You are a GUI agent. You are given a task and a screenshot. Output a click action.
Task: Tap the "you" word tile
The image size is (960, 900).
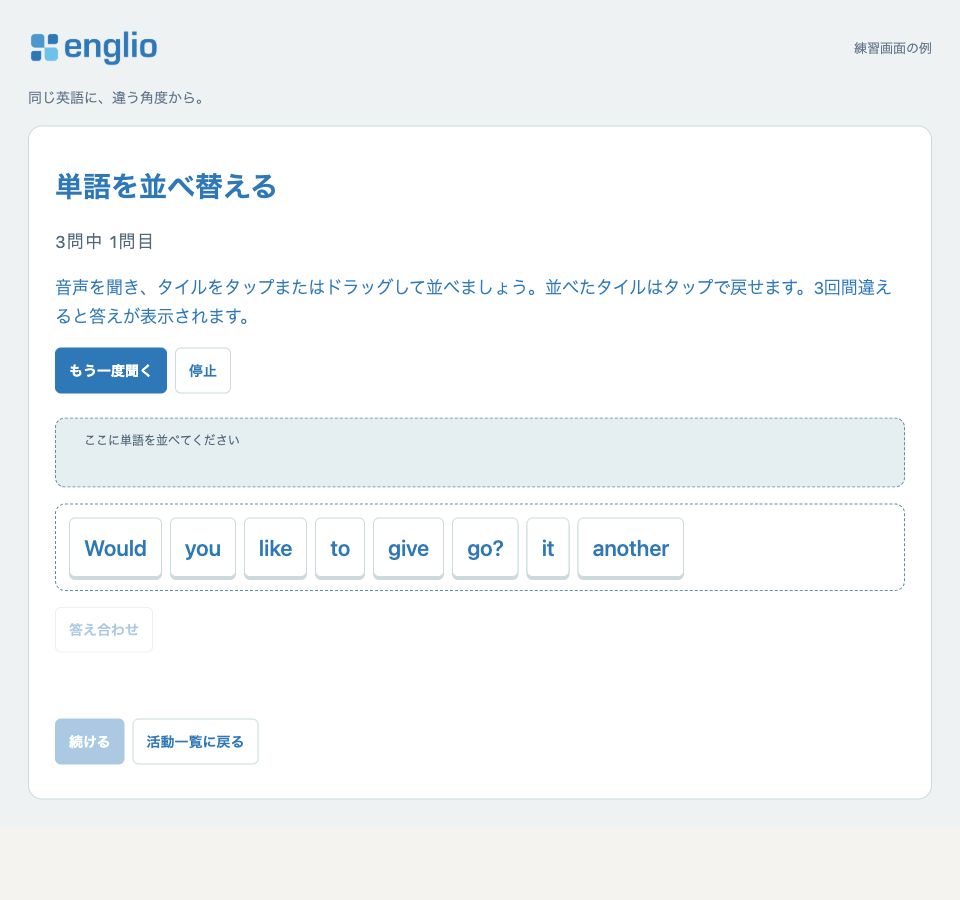coord(203,548)
